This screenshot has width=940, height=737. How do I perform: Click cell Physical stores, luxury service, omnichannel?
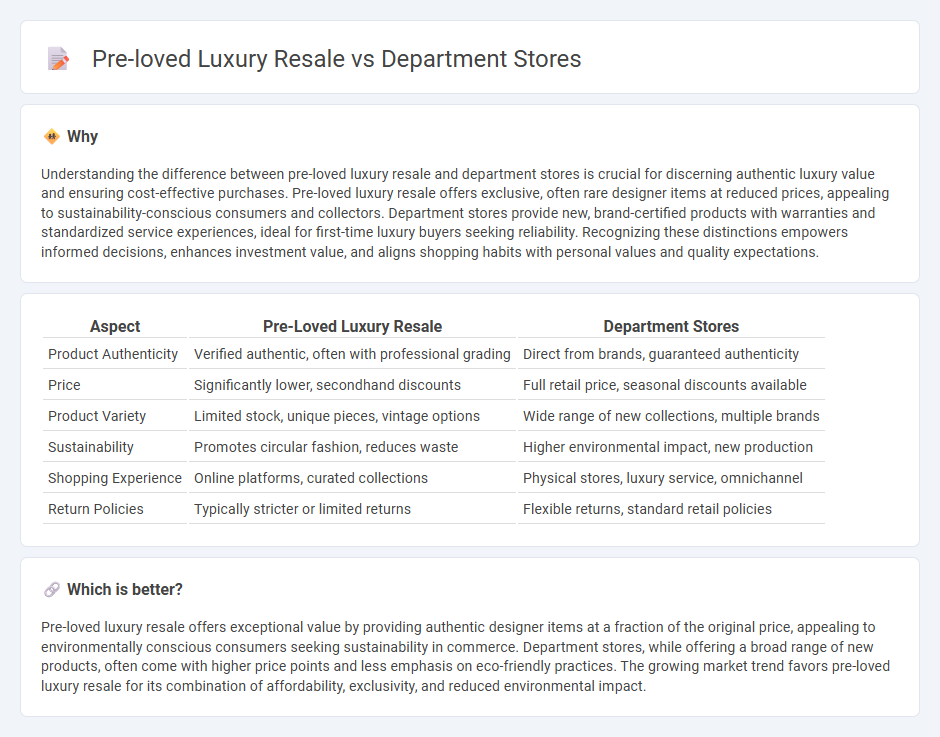click(x=671, y=478)
